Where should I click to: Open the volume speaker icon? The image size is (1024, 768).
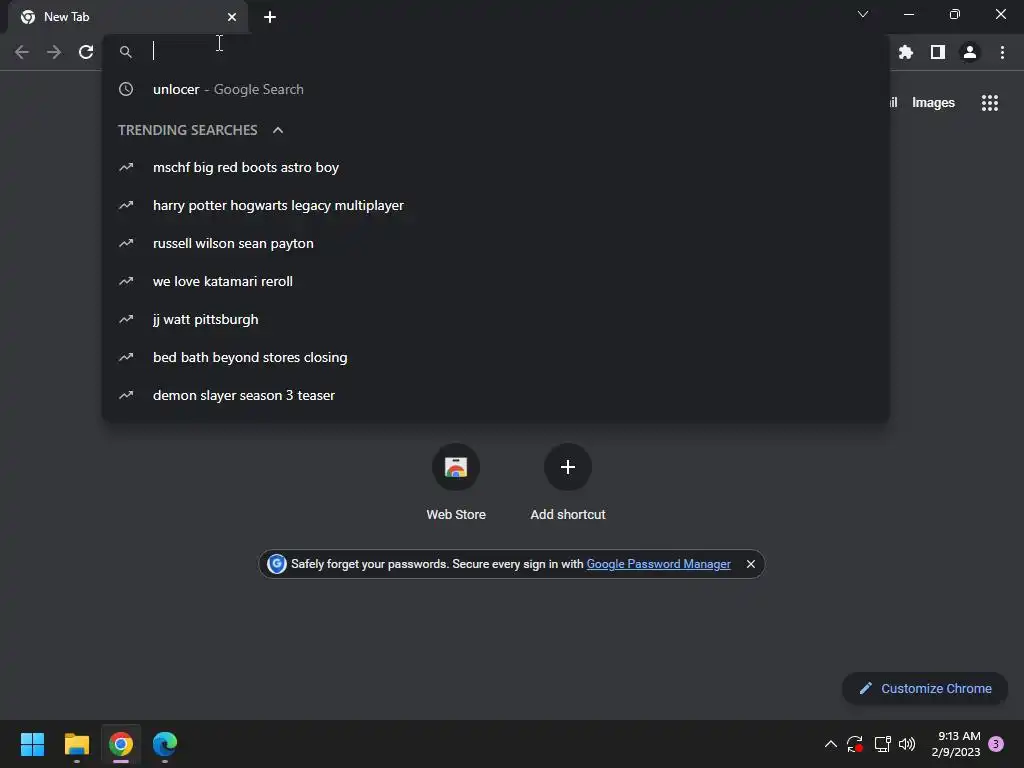[907, 744]
